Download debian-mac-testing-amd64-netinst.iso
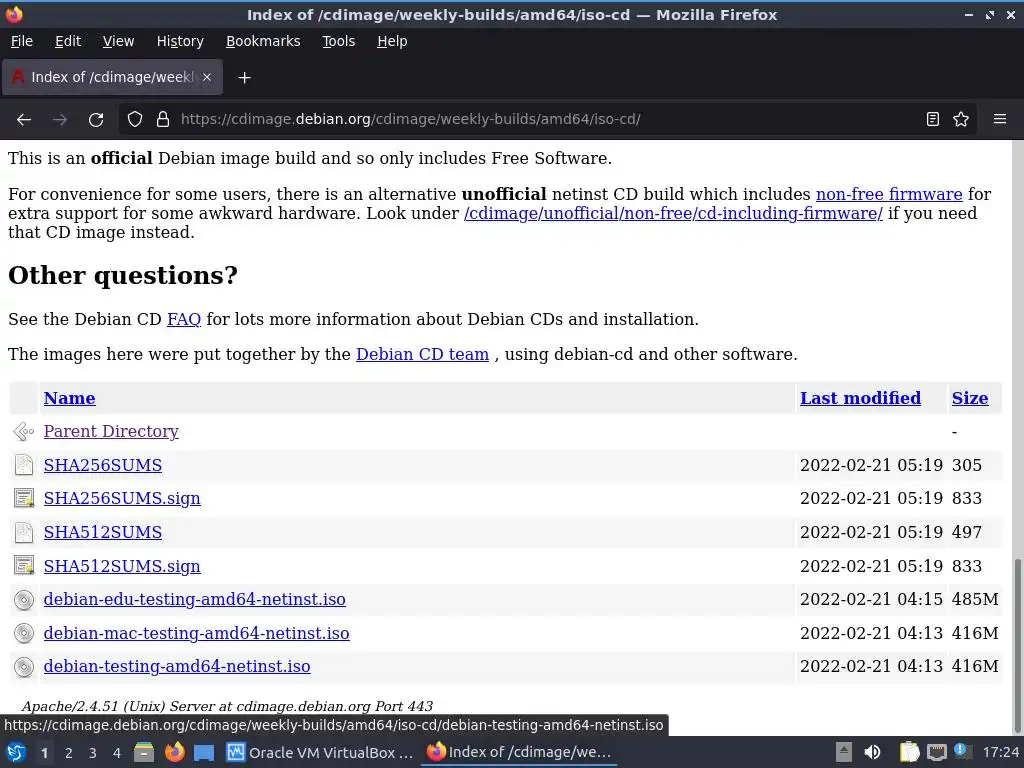1024x768 pixels. tap(197, 633)
